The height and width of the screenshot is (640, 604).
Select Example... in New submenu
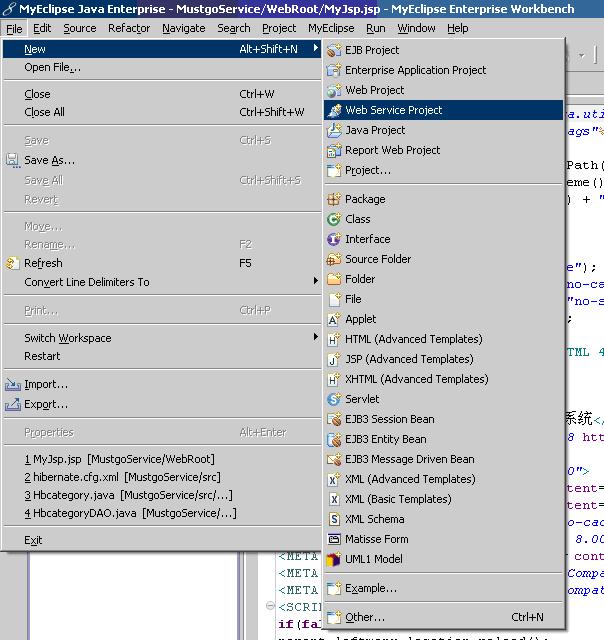coord(444,588)
